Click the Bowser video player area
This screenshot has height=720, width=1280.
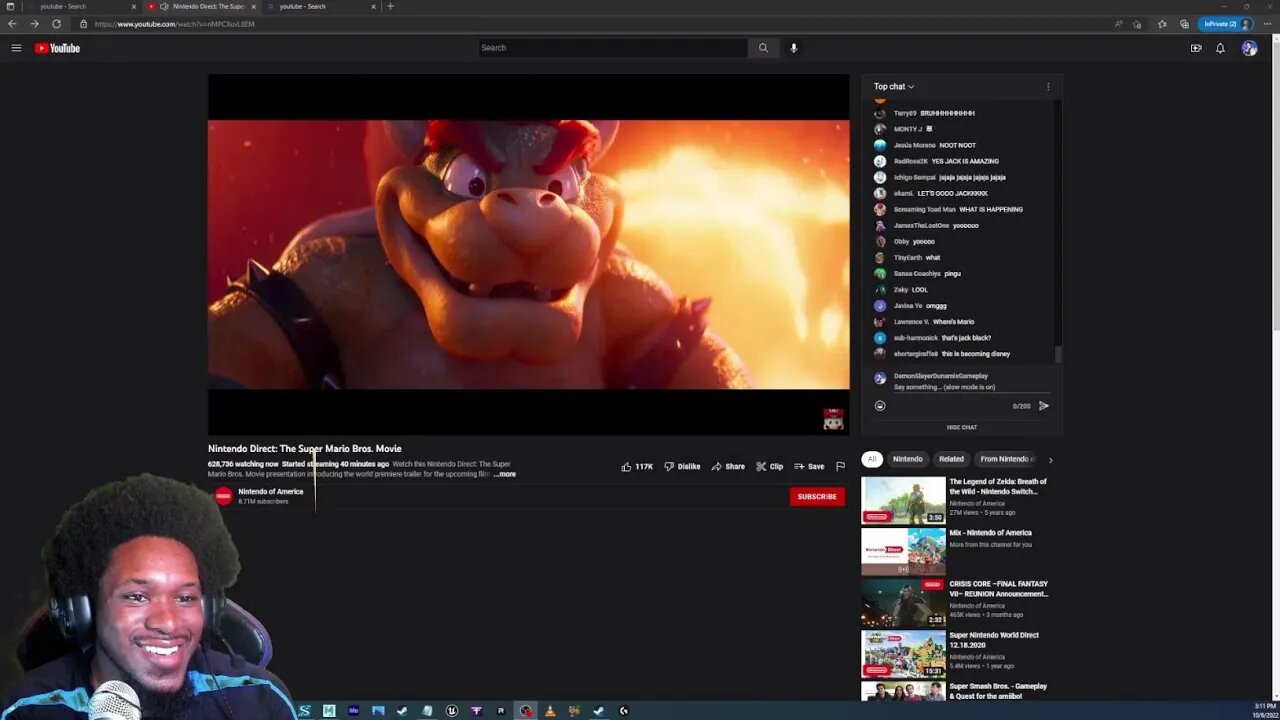(528, 254)
